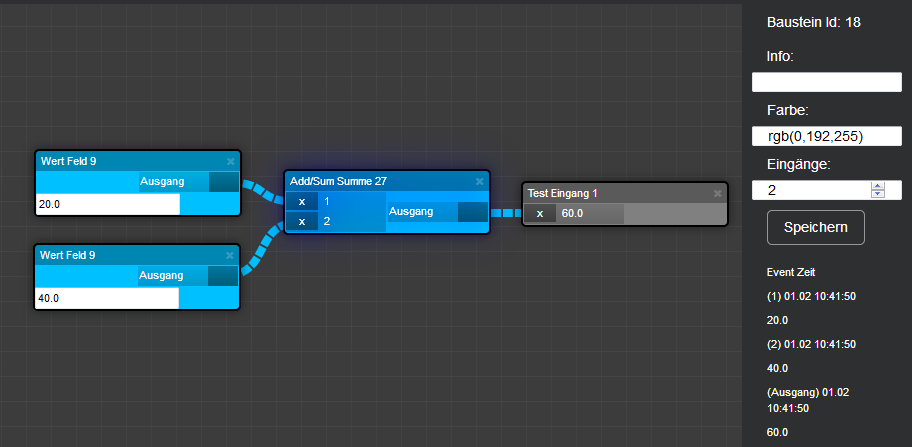The image size is (912, 447).
Task: Click the Speichern button
Action: [x=815, y=227]
